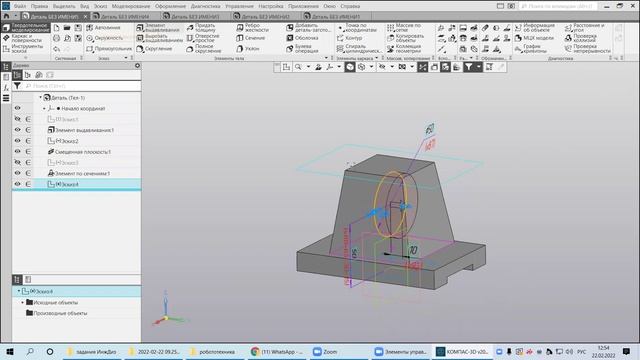Run Проверка непрерывности check
Viewport: 640px width, 360px height.
coord(588,49)
